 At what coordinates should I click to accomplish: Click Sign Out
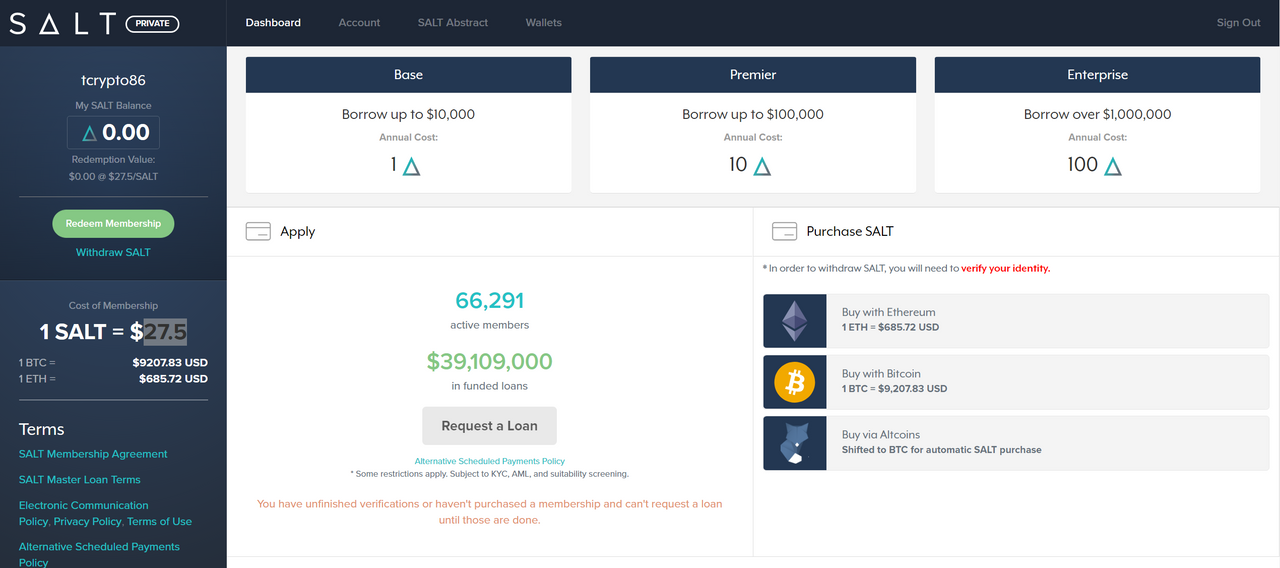pyautogui.click(x=1238, y=22)
